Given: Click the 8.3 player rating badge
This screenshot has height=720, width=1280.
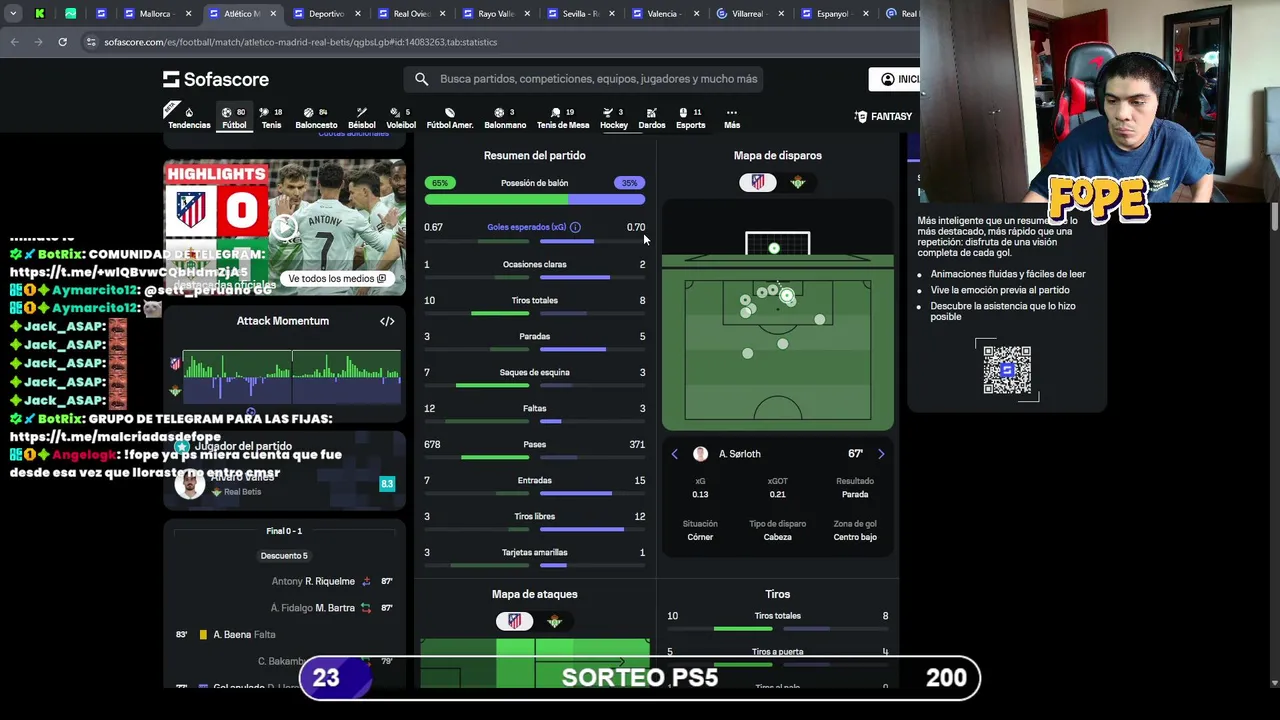Looking at the screenshot, I should click(x=387, y=484).
